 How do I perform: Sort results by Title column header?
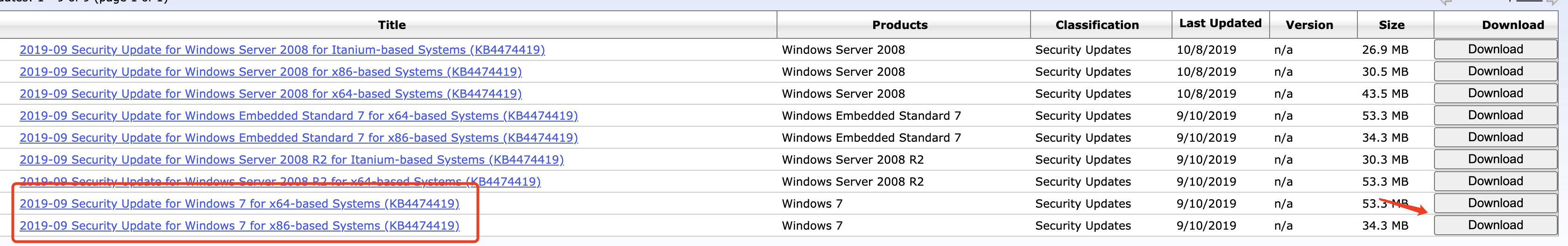point(391,25)
